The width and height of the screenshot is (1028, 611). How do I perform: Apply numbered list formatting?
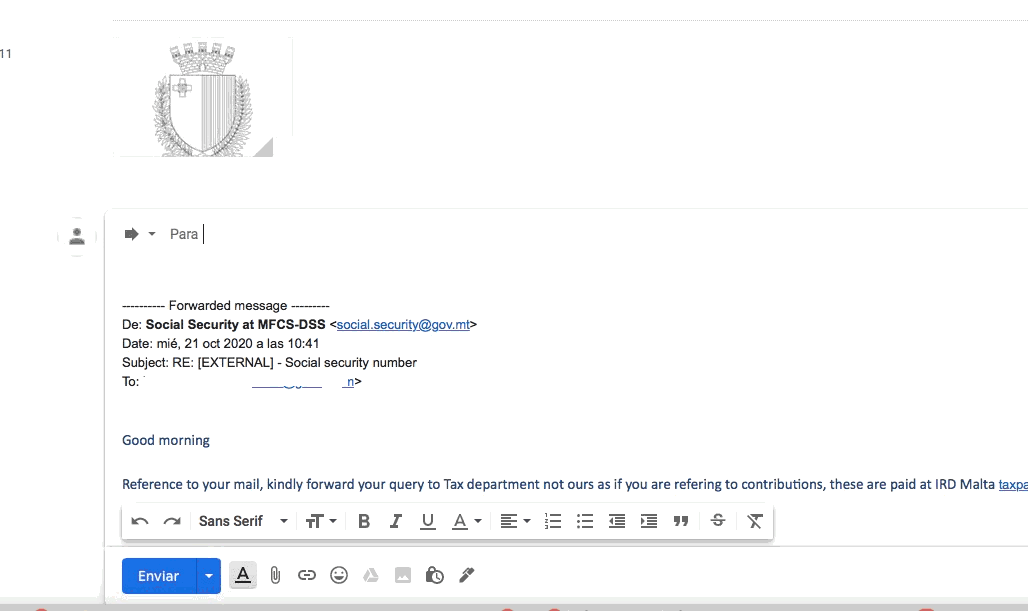click(x=553, y=521)
